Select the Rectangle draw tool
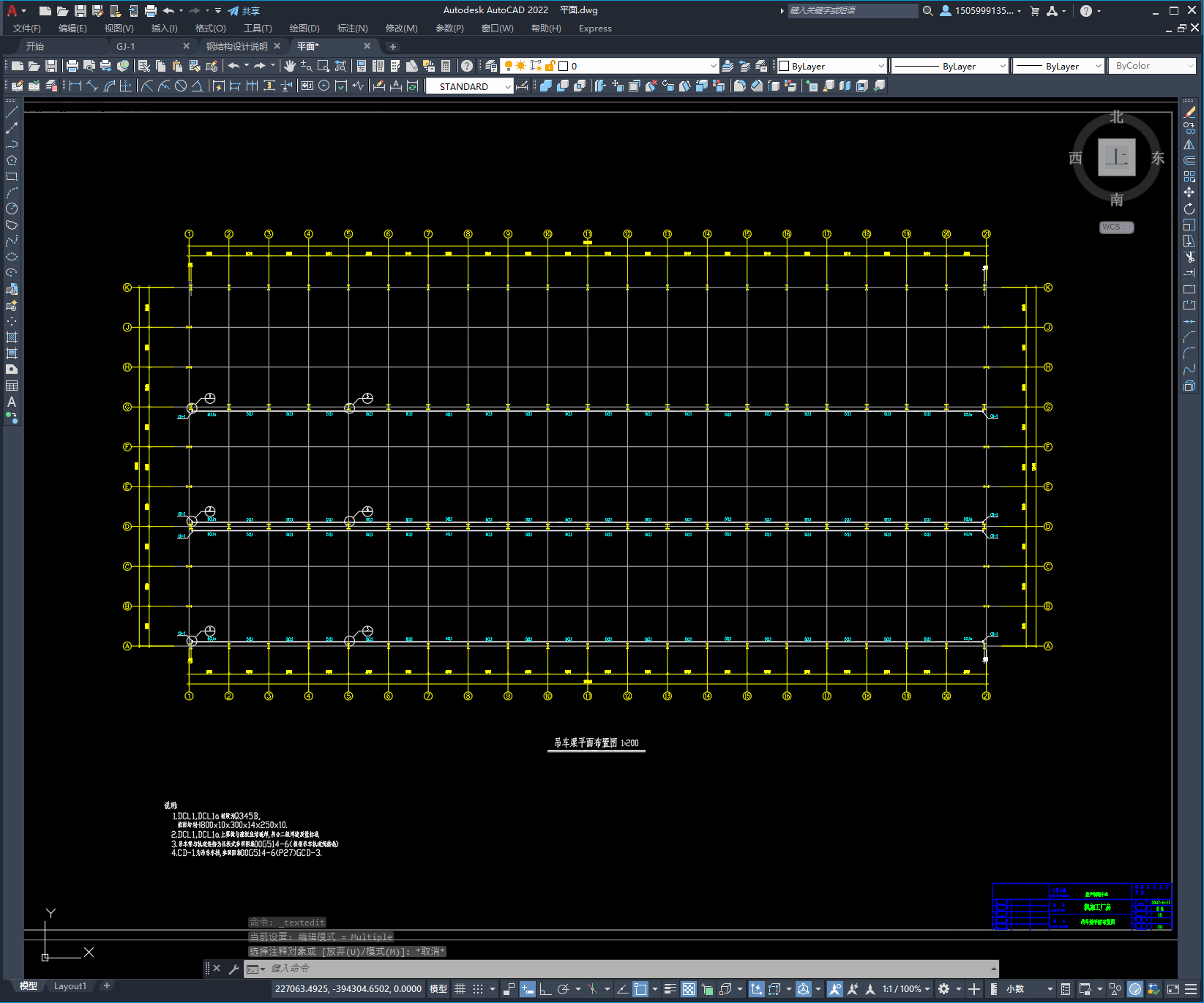The height and width of the screenshot is (1003, 1204). (12, 176)
